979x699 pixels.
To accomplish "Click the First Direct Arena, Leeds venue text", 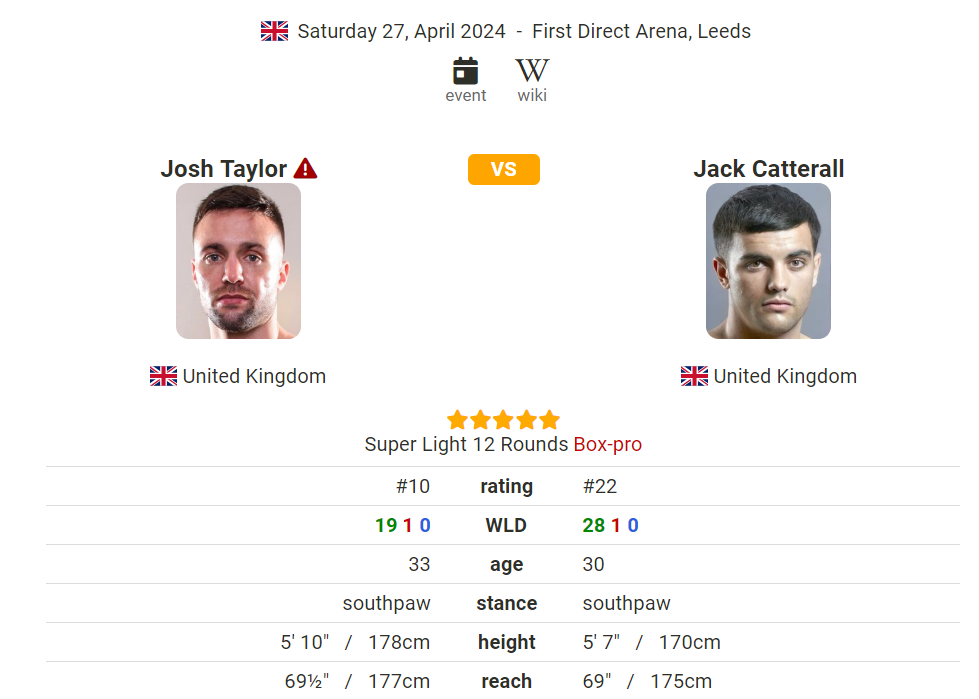I will point(641,31).
